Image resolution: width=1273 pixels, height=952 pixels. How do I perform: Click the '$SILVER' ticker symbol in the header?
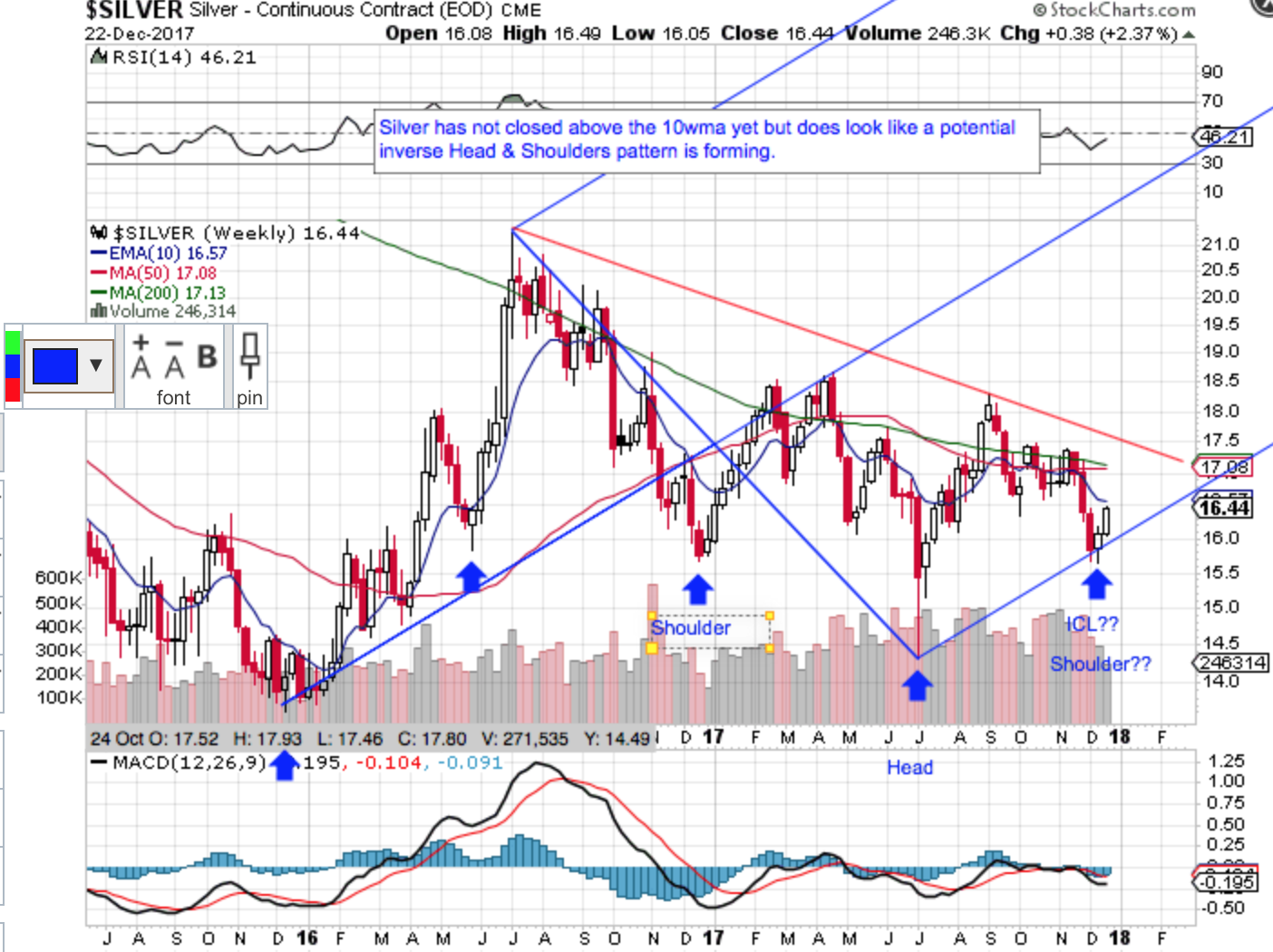click(134, 11)
